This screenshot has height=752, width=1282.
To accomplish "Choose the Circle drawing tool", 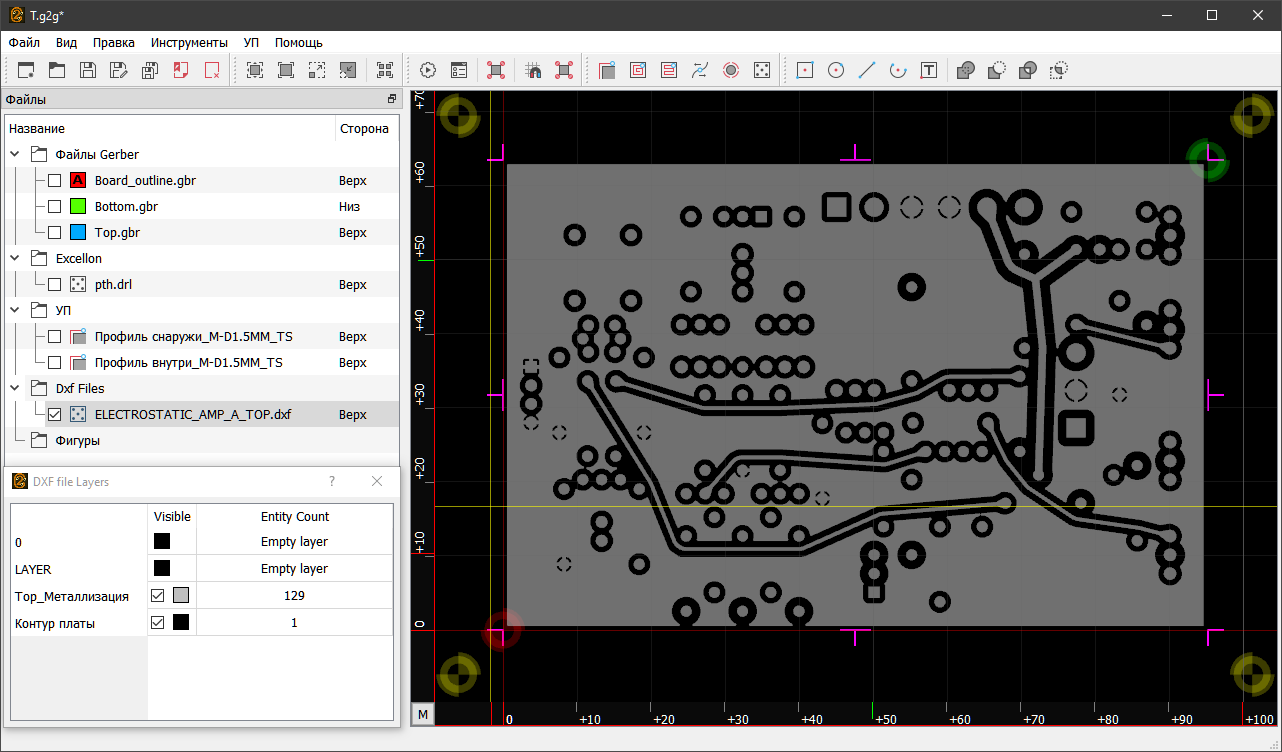I will coord(836,70).
